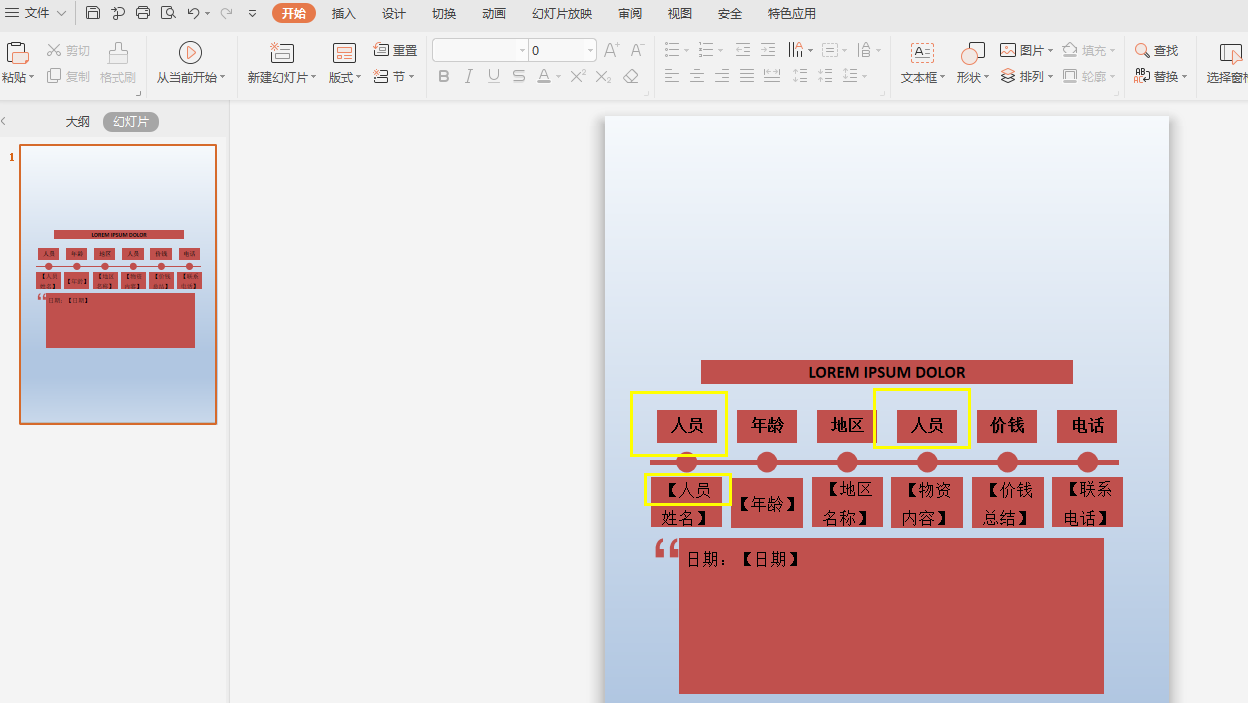
Task: Click the 文本框 text box icon
Action: coord(922,53)
